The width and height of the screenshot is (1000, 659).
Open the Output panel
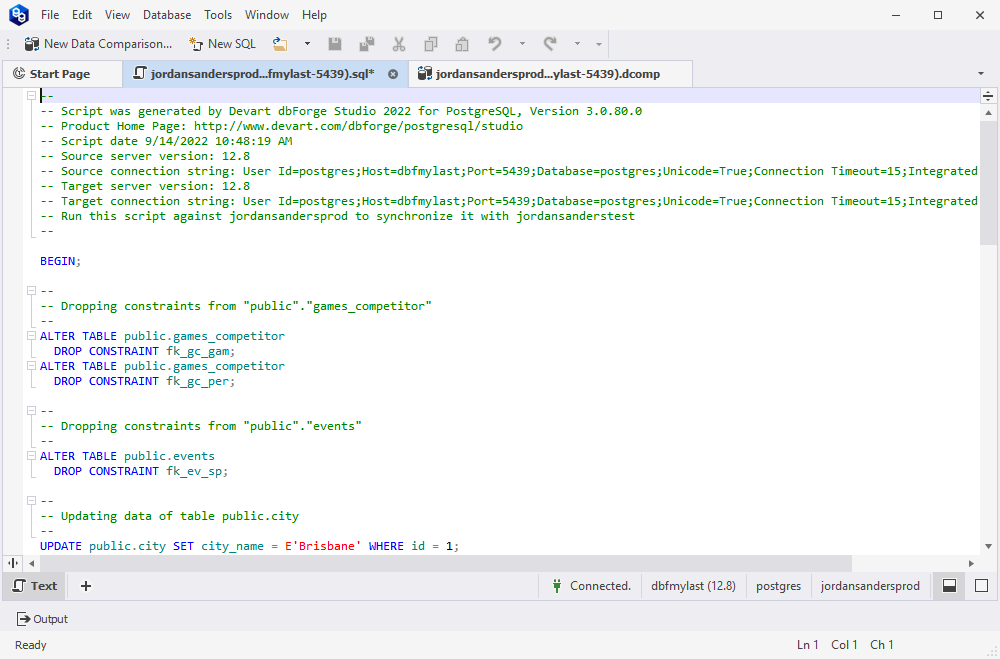click(x=42, y=619)
